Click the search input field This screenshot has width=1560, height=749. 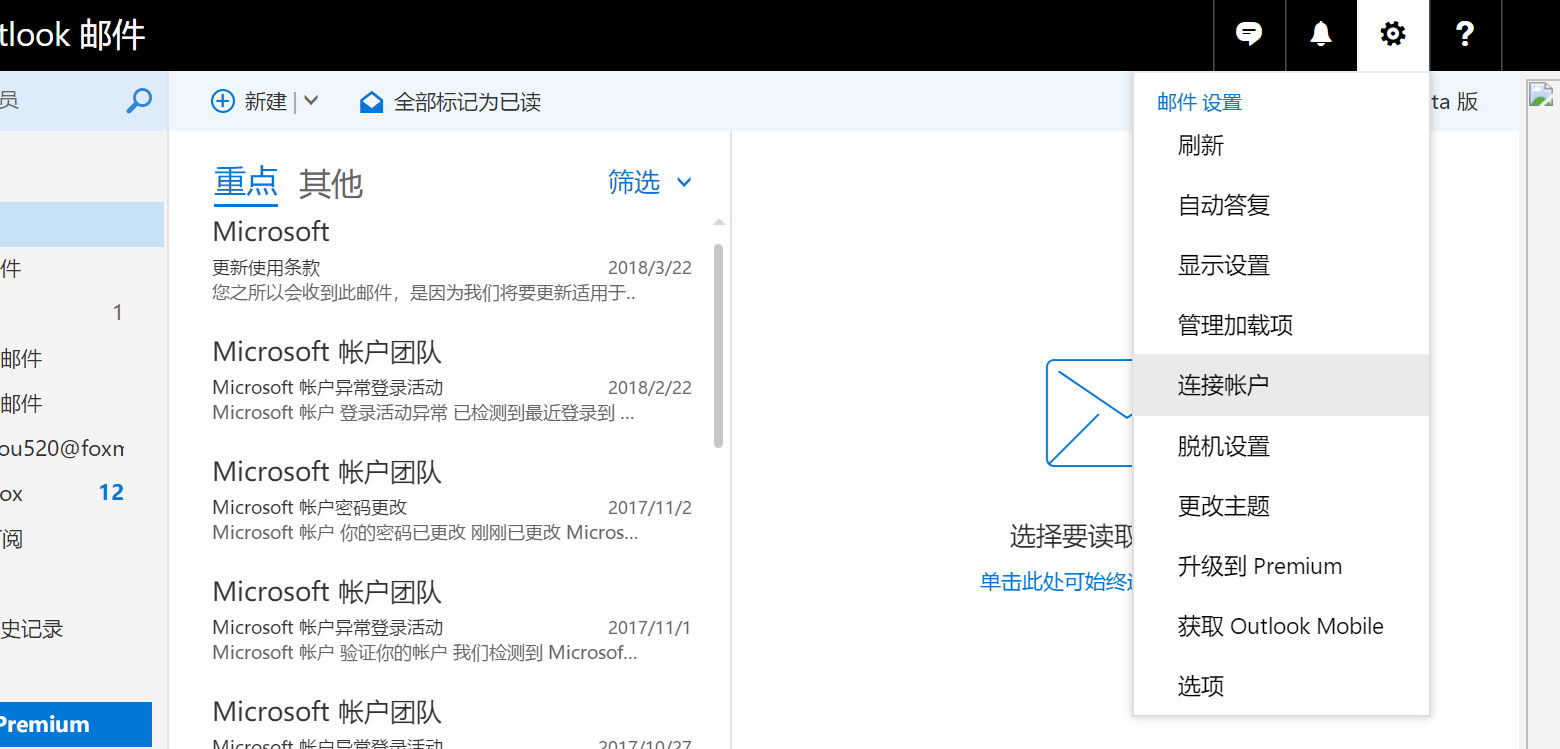(60, 100)
